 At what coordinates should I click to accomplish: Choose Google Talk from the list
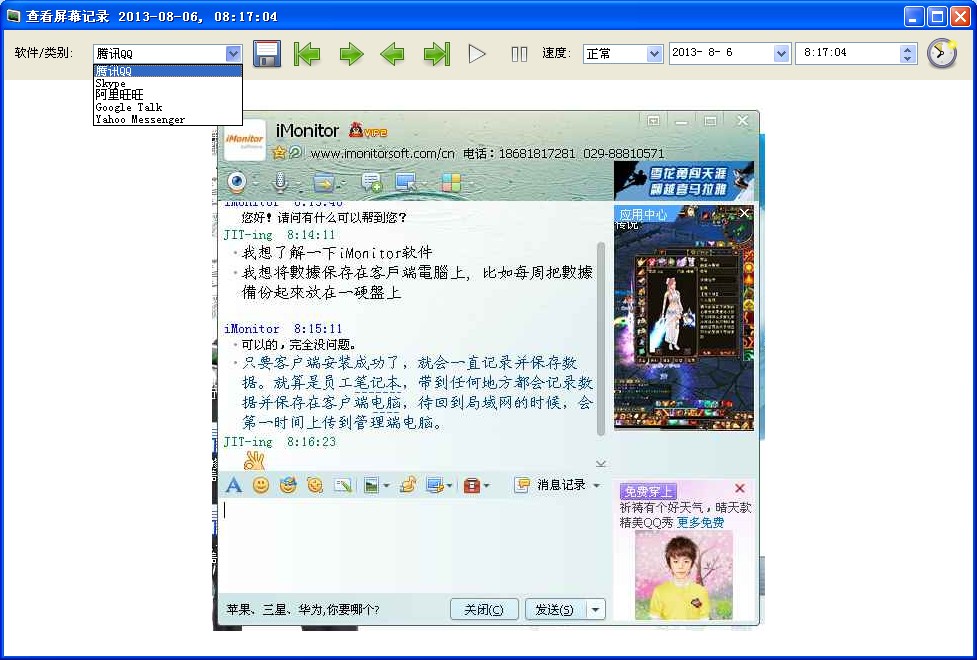coord(168,107)
